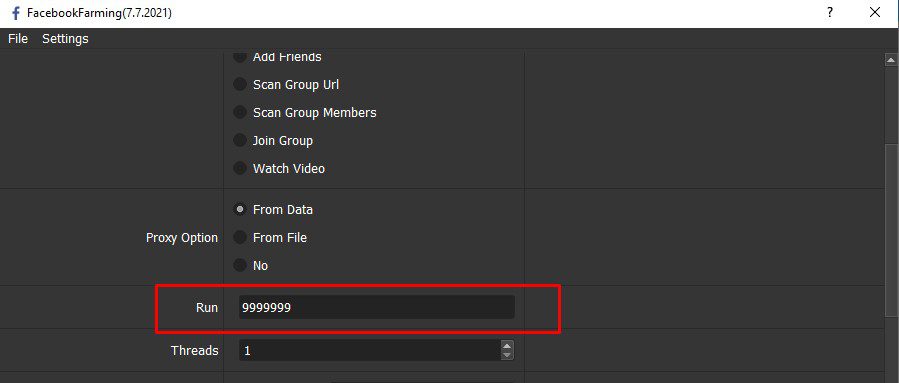Increase Threads value with up arrow
This screenshot has height=383, width=899.
tap(507, 345)
